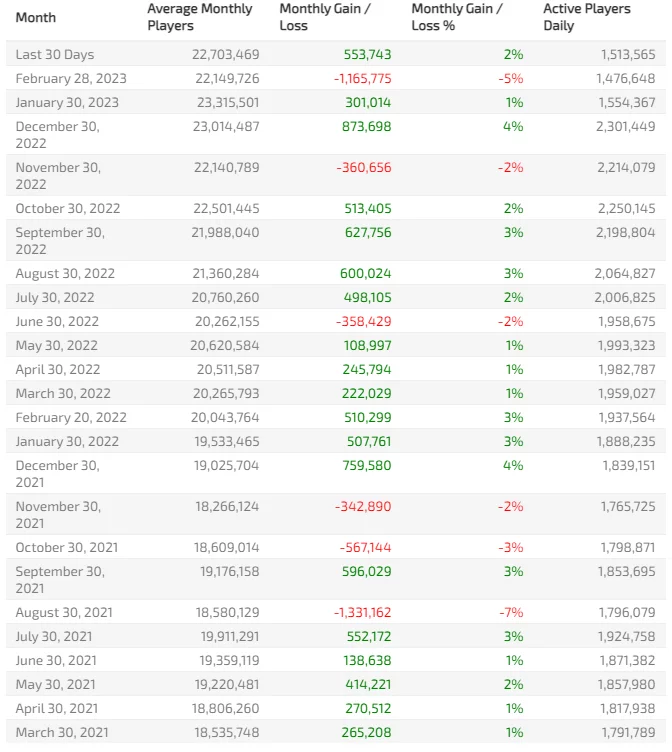Click the 'Active Players Daily' column header
The image size is (672, 752).
click(x=587, y=17)
